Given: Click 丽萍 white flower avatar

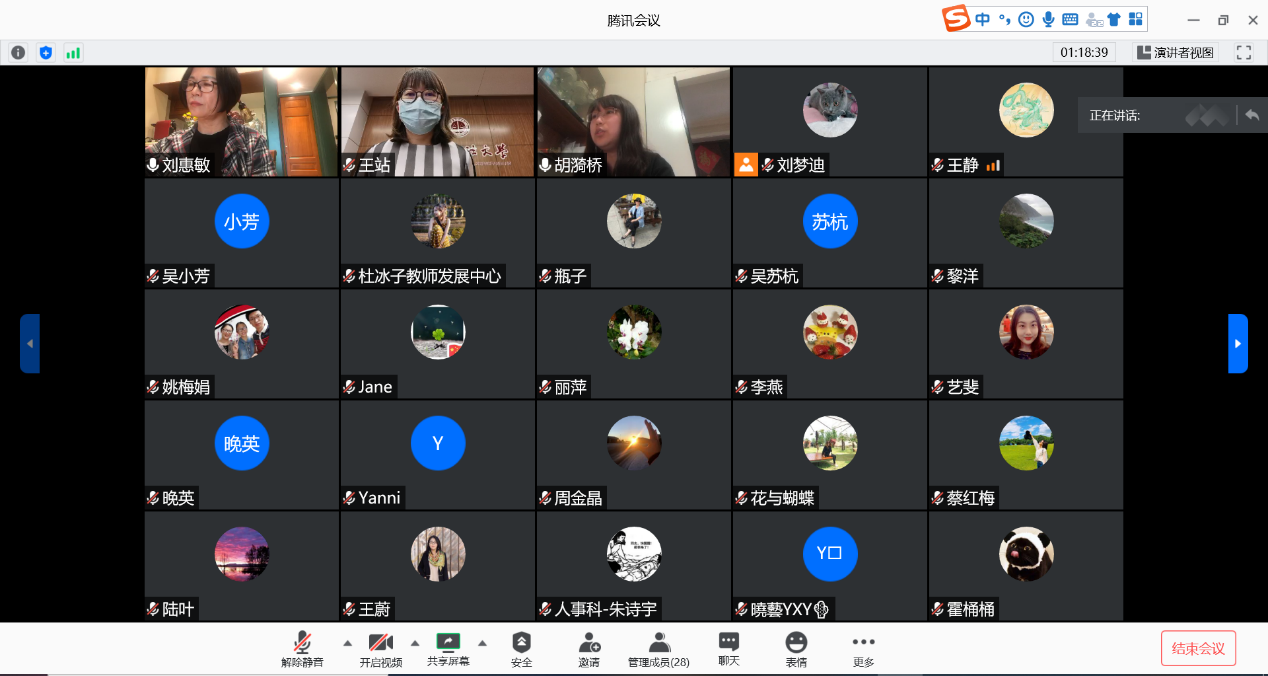Looking at the screenshot, I should pos(634,332).
